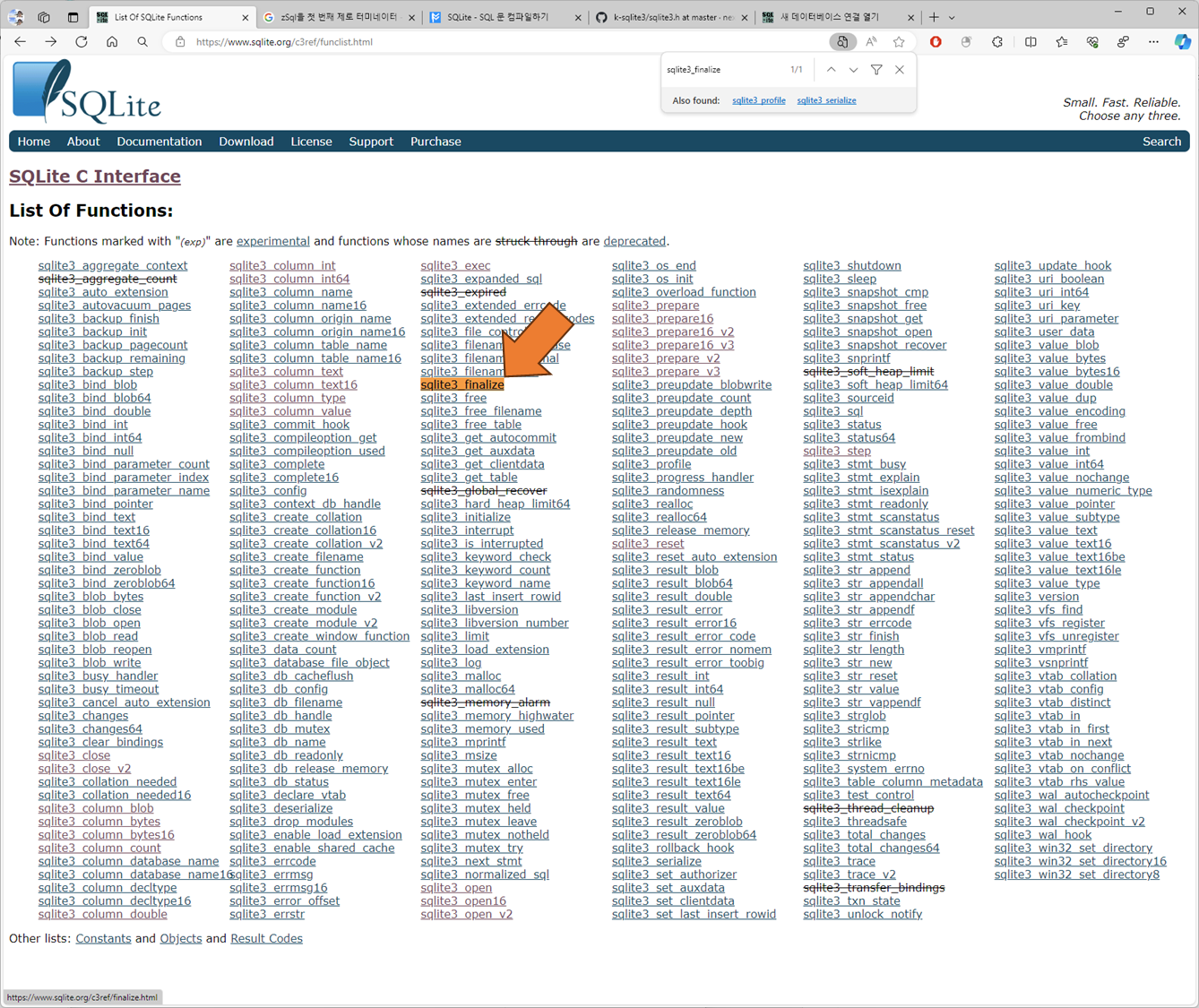1199x1008 pixels.
Task: Open the sqlite3_update_hook link
Action: (x=1053, y=266)
